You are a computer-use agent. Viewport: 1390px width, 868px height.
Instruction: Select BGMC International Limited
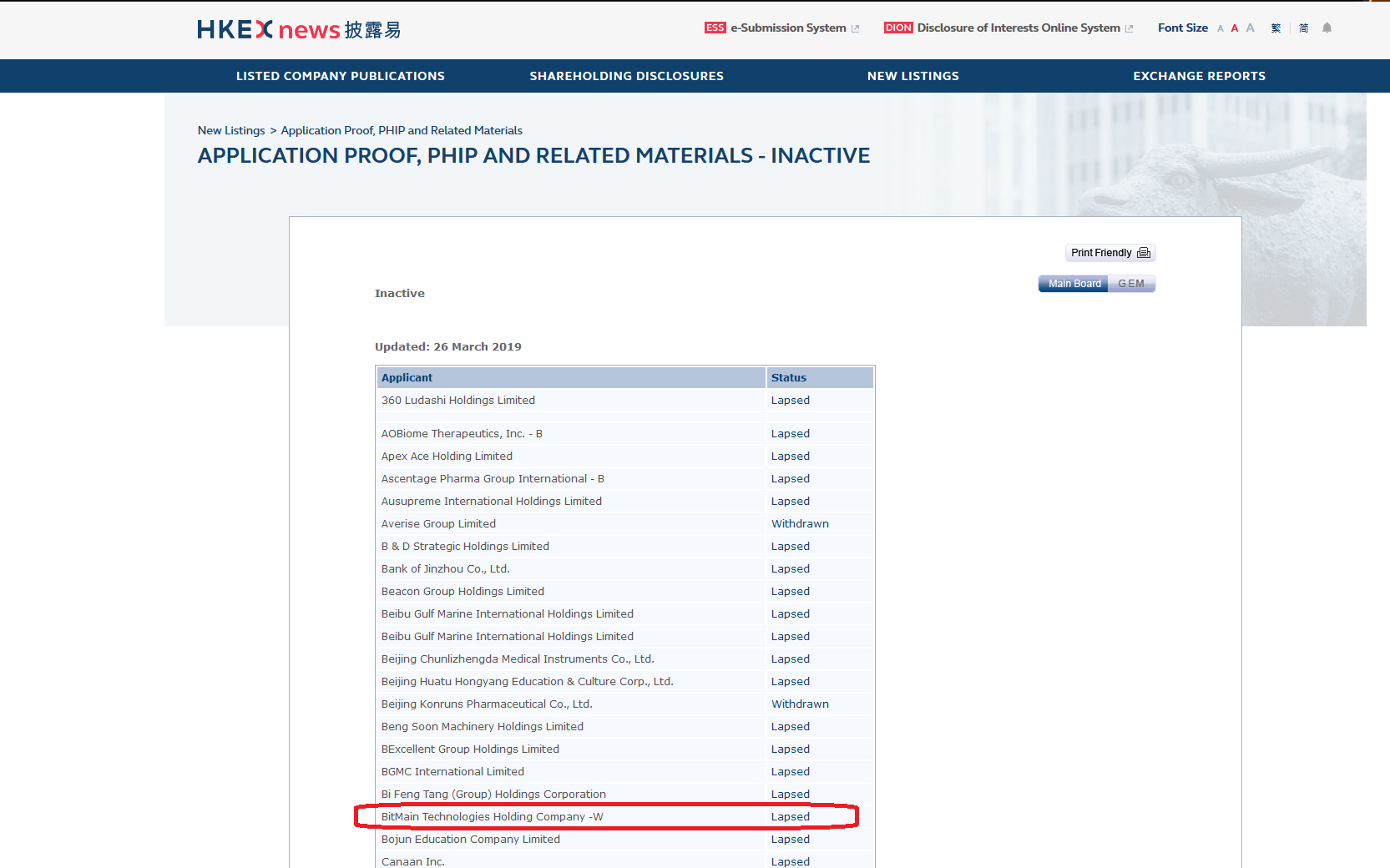pyautogui.click(x=452, y=772)
